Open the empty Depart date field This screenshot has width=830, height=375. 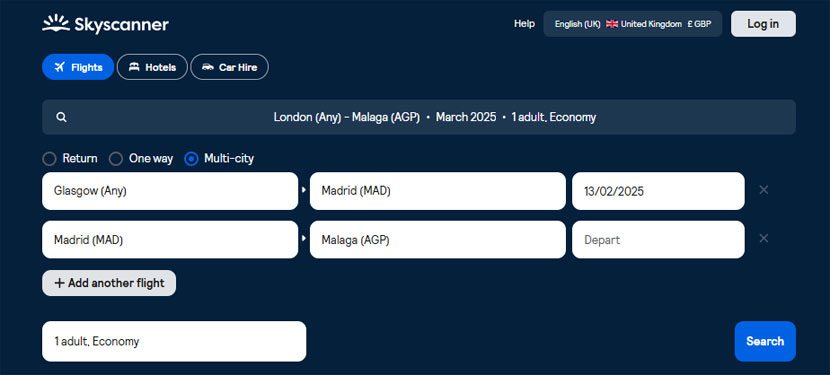pos(658,239)
